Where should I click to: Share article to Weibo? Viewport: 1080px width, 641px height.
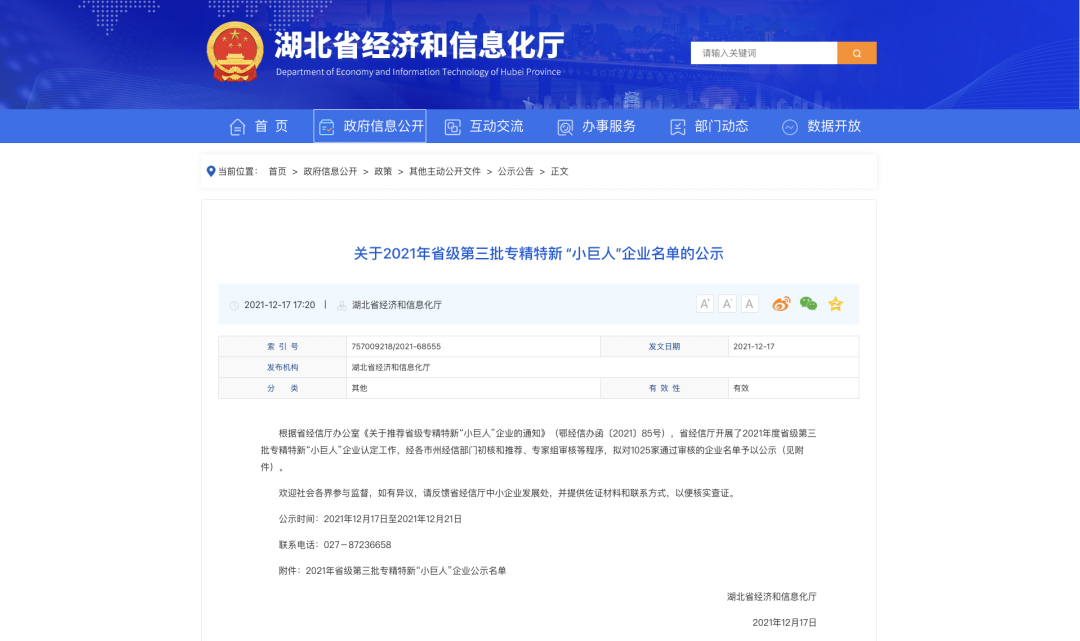coord(781,304)
